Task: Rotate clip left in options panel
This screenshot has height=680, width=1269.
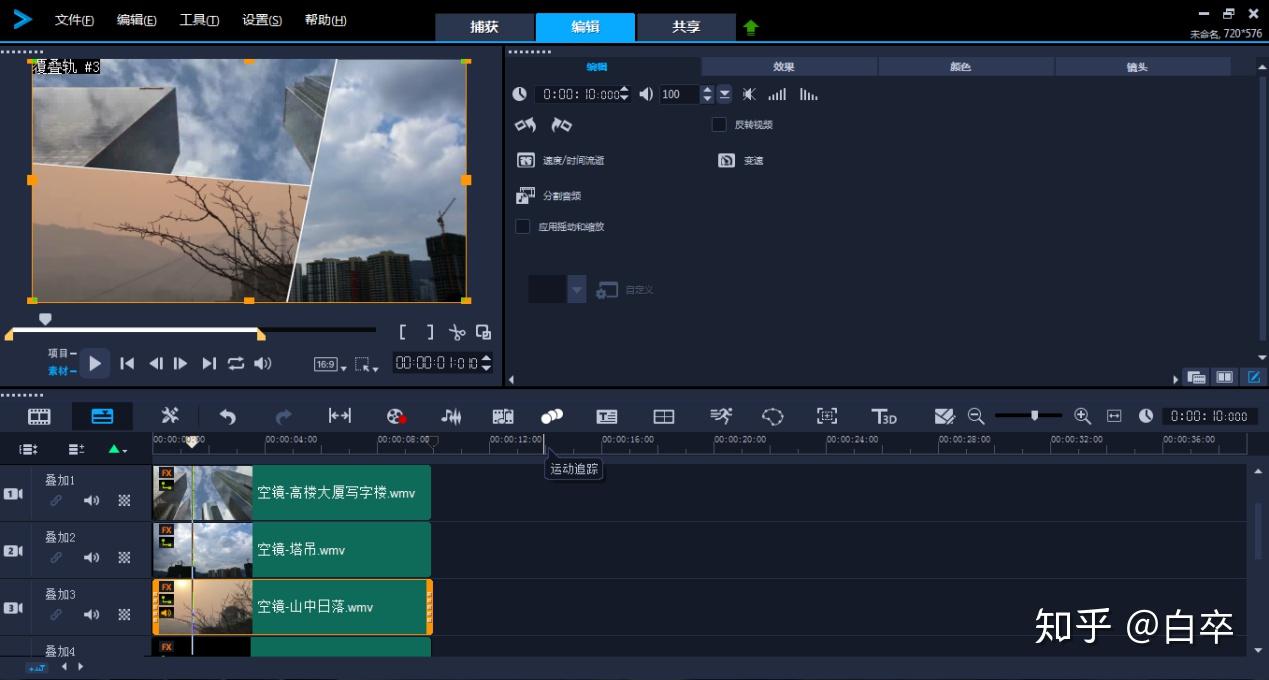Action: tap(525, 125)
